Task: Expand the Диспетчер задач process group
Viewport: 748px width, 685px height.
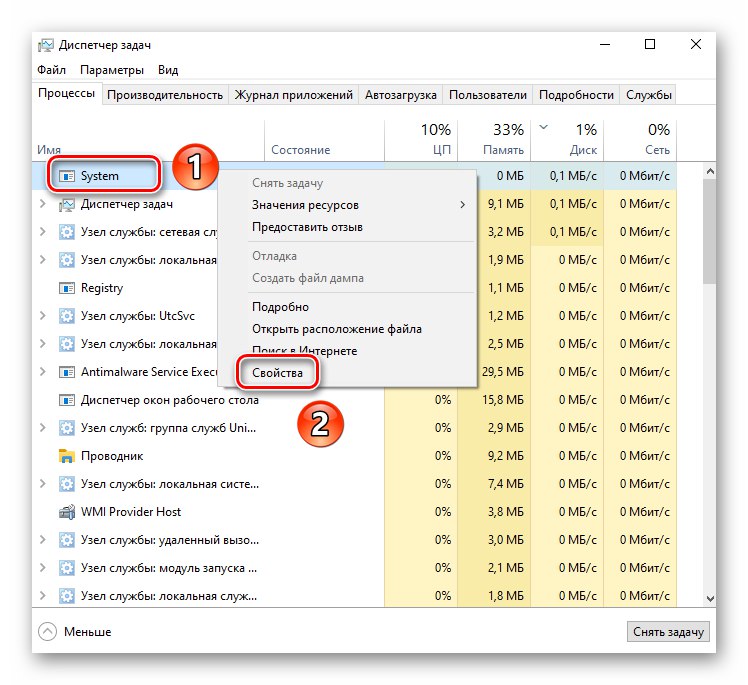Action: tap(43, 204)
